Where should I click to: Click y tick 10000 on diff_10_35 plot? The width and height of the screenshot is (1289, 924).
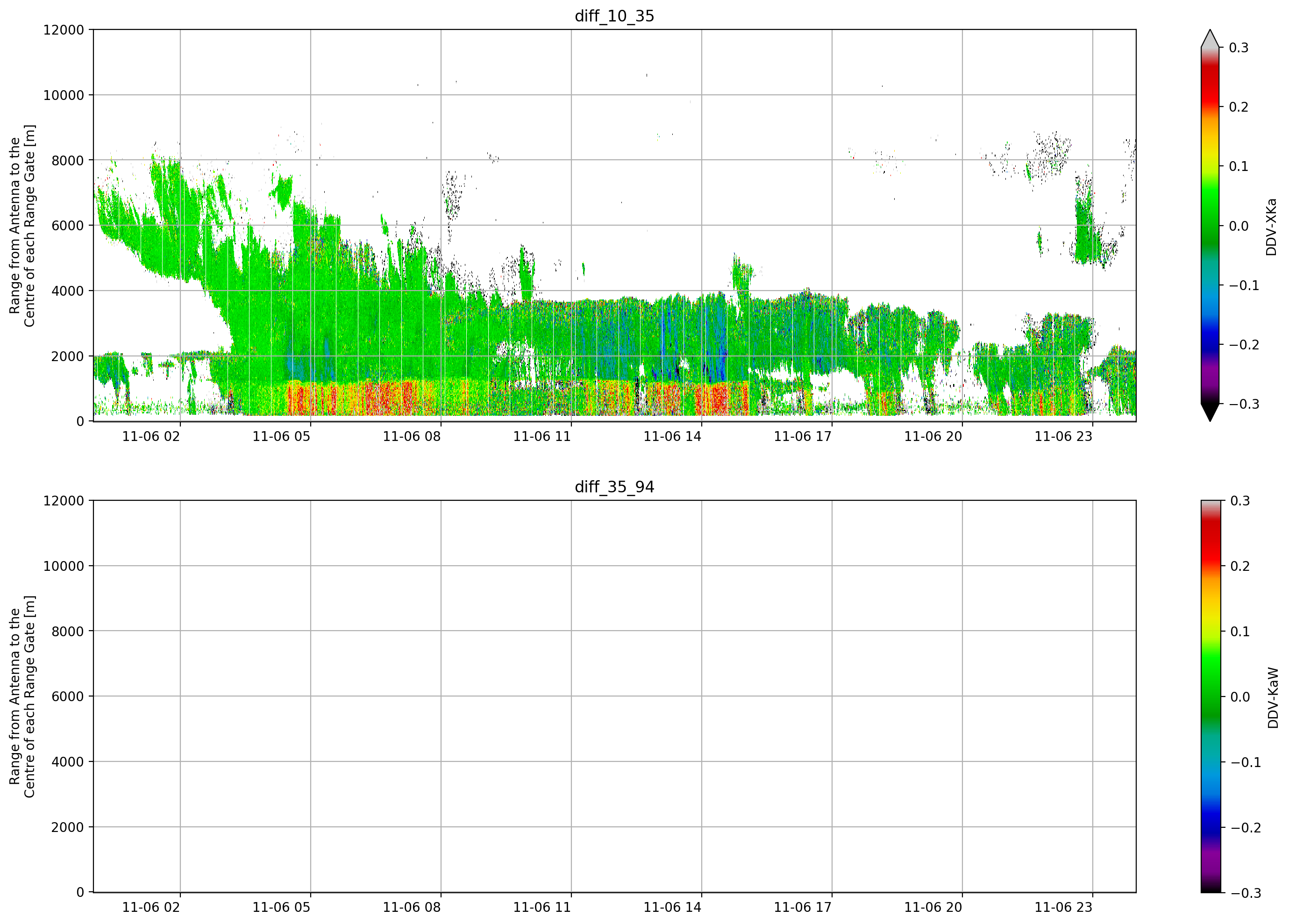[x=64, y=95]
